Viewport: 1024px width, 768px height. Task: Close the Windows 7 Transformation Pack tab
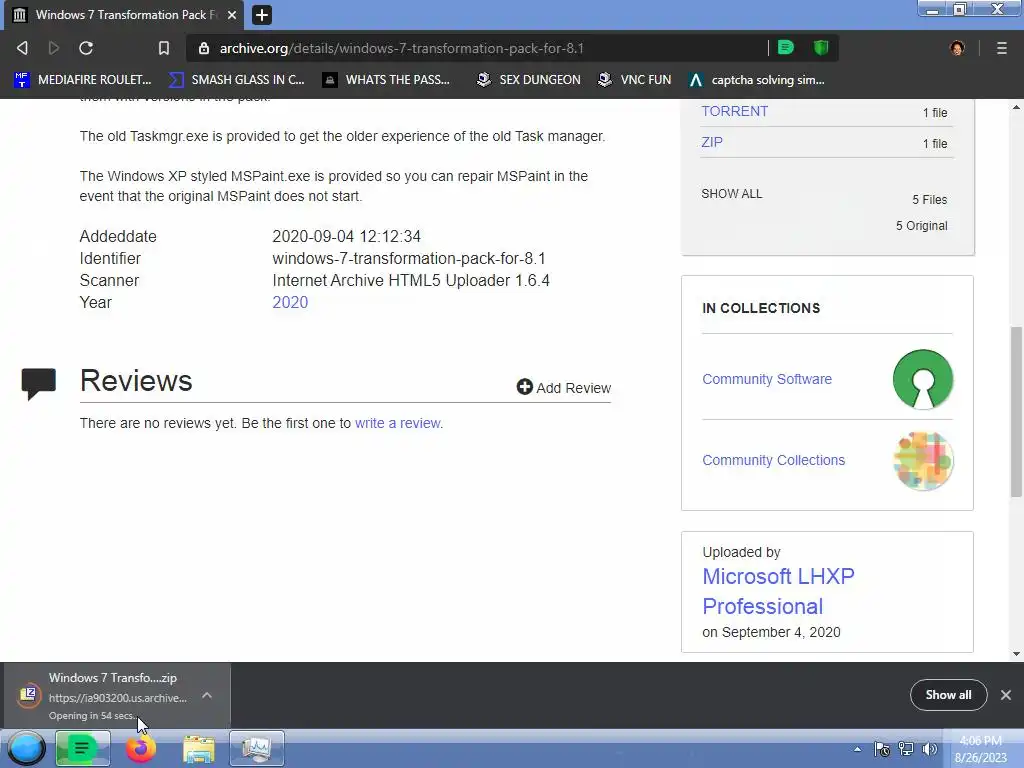[x=232, y=14]
